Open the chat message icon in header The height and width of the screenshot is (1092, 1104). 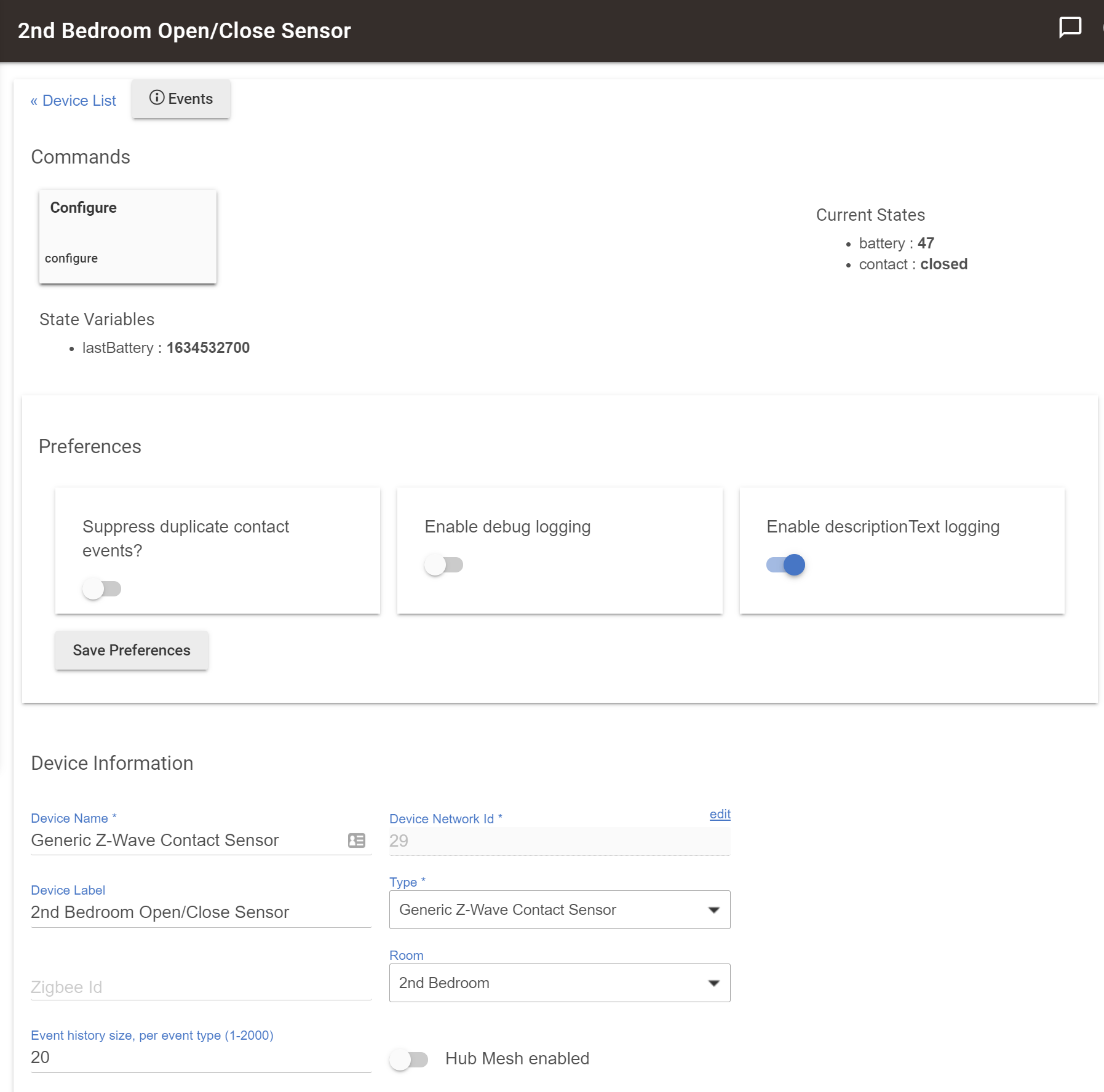coord(1070,28)
